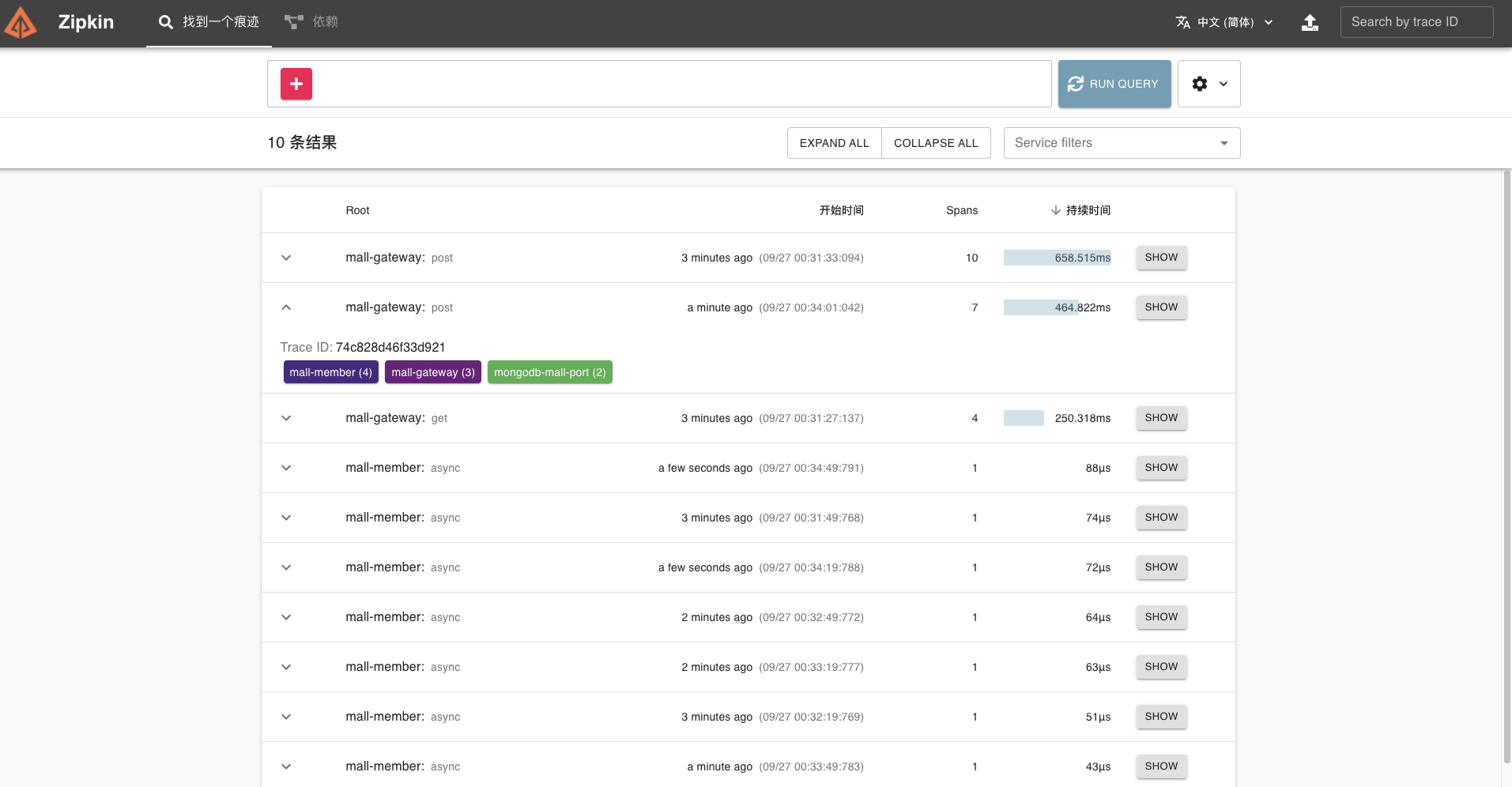Click the 658.515ms duration bar
The image size is (1512, 787).
point(1058,258)
